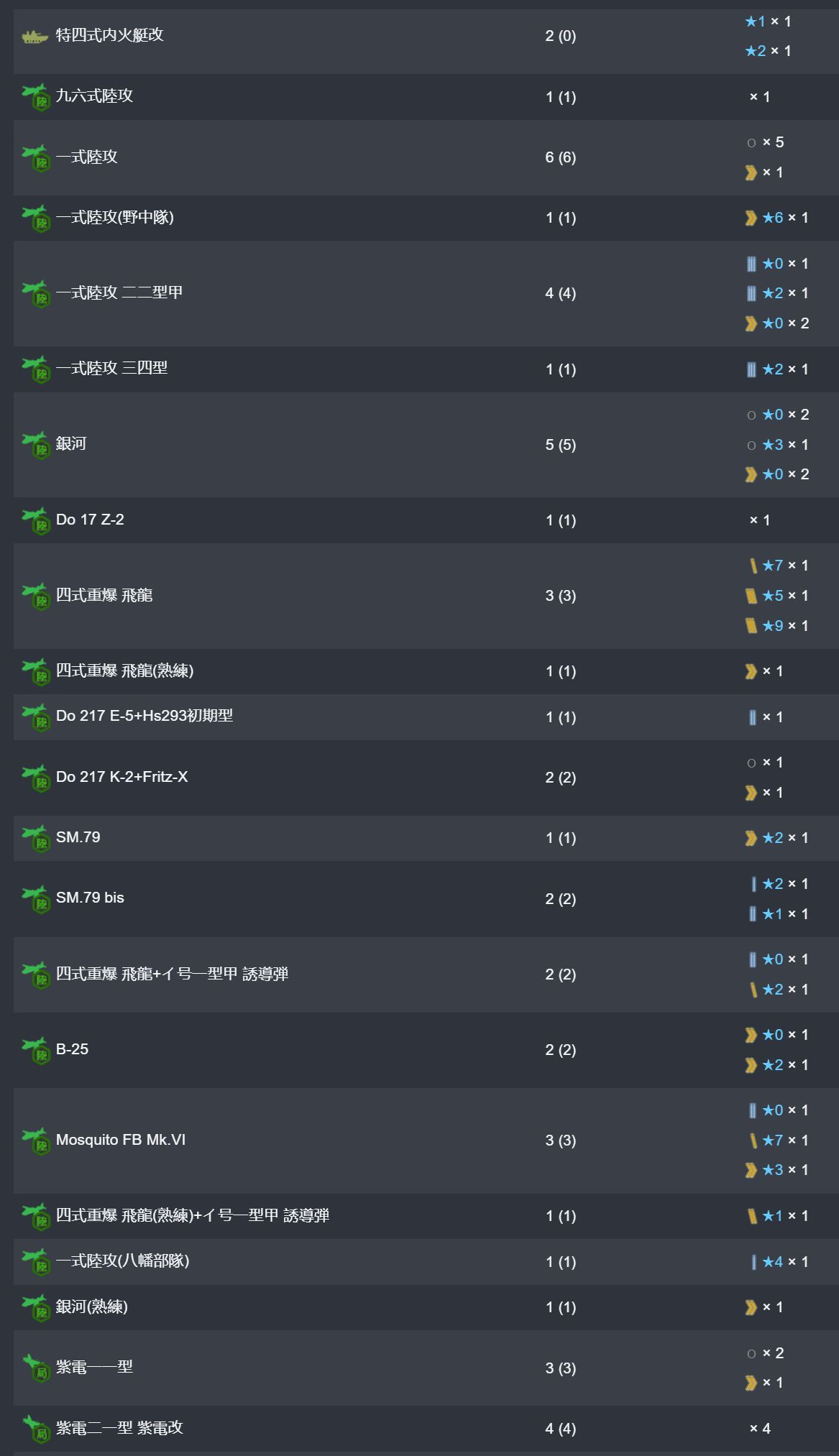Click the landing craft icon beside 特四式内火艇改
This screenshot has width=839, height=1456.
click(x=35, y=36)
